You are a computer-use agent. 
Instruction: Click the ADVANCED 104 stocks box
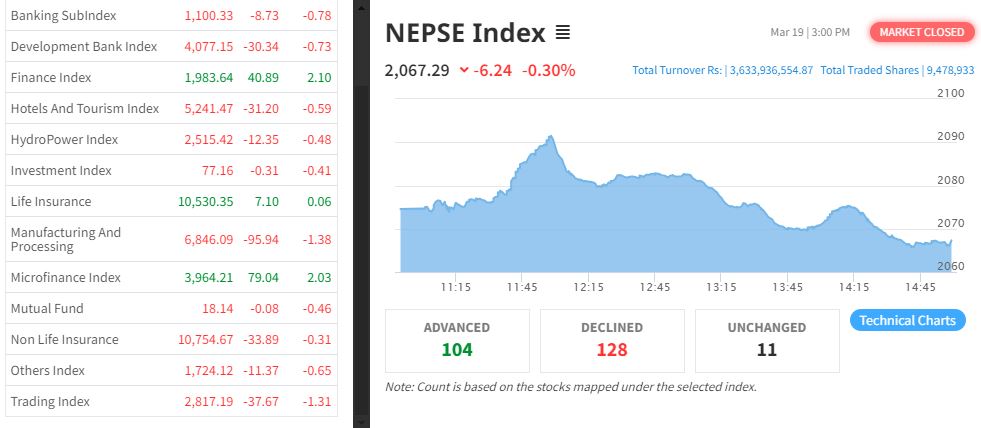pos(456,340)
